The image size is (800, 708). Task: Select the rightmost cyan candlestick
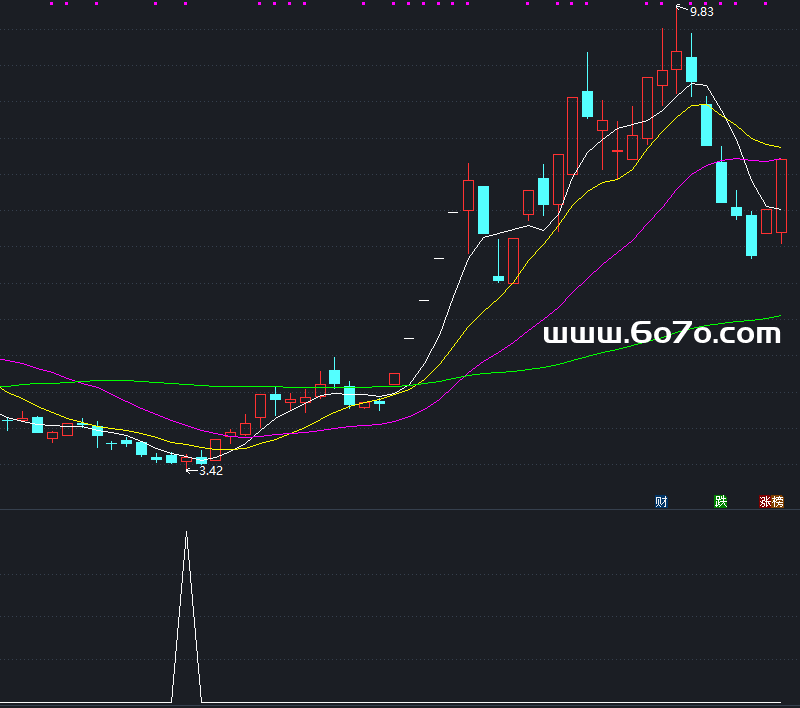point(751,235)
